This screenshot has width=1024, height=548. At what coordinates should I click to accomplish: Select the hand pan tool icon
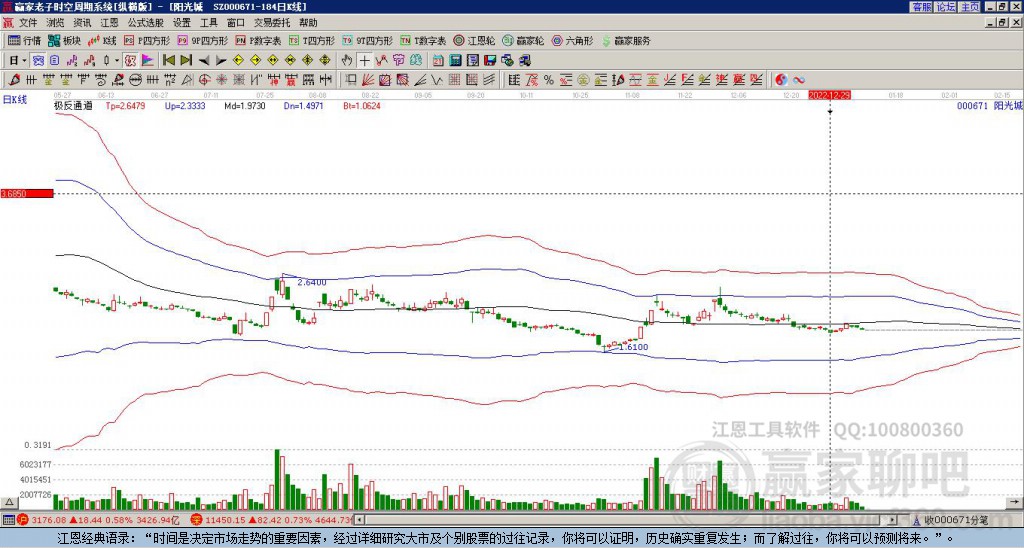tap(345, 60)
